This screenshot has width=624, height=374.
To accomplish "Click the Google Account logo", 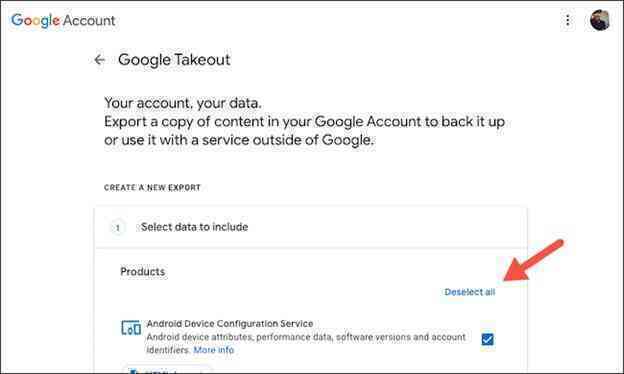I will pyautogui.click(x=63, y=20).
